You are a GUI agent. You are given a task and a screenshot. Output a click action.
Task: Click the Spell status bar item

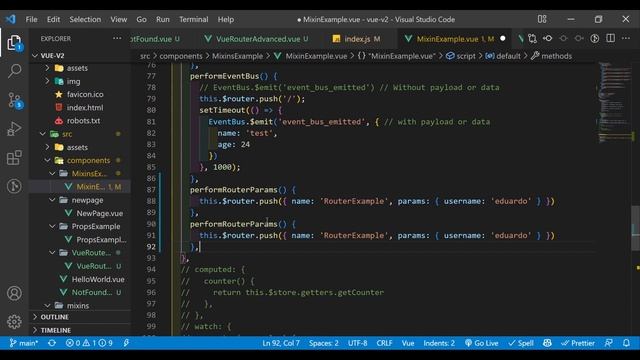[521, 343]
